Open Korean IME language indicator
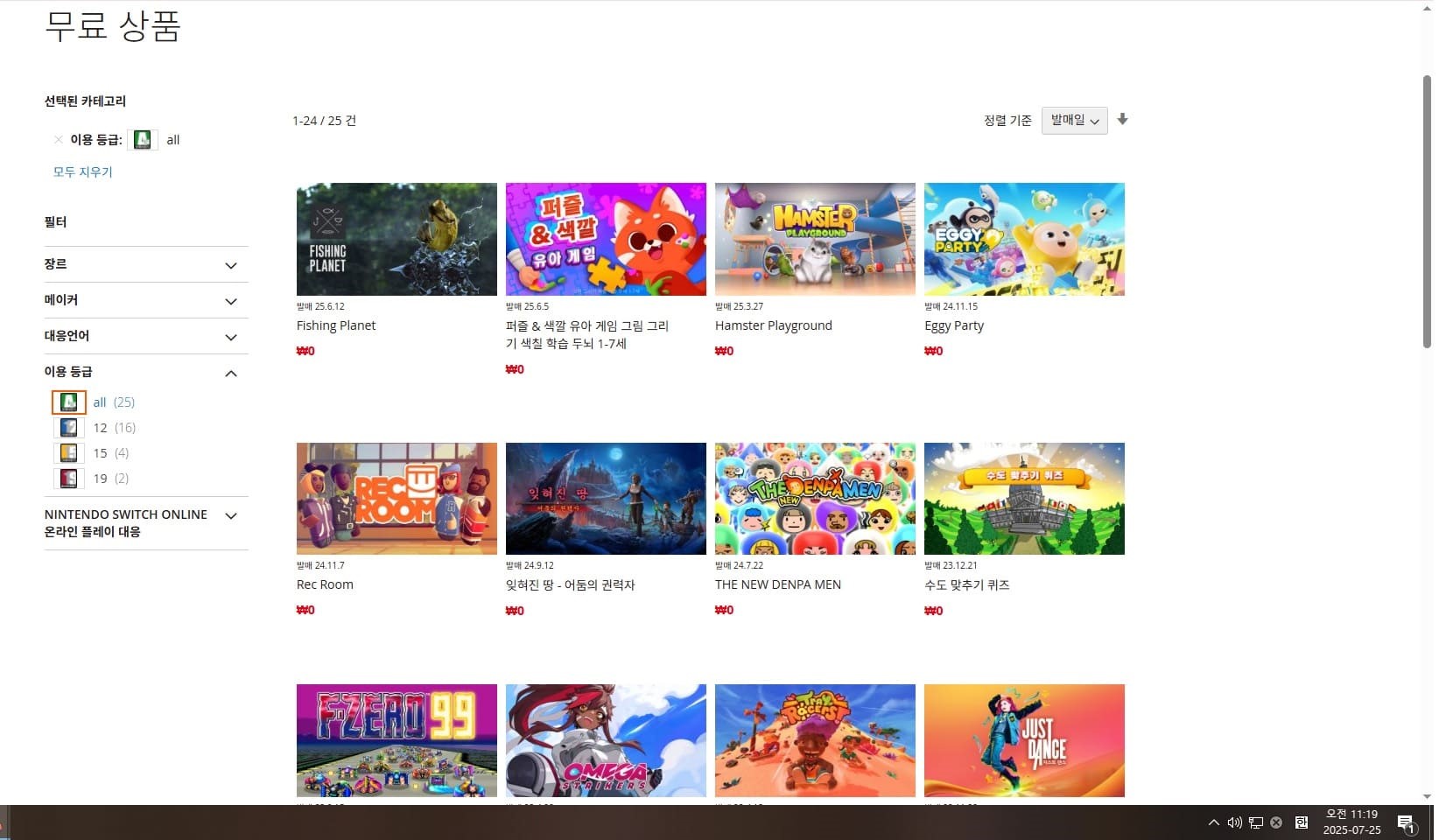1446x840 pixels. [1302, 822]
